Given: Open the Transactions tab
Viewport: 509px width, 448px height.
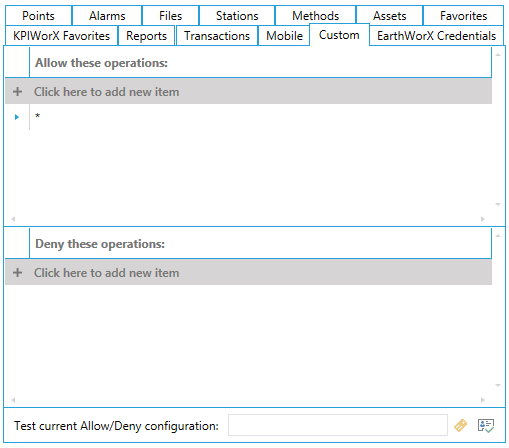Looking at the screenshot, I should pyautogui.click(x=217, y=36).
